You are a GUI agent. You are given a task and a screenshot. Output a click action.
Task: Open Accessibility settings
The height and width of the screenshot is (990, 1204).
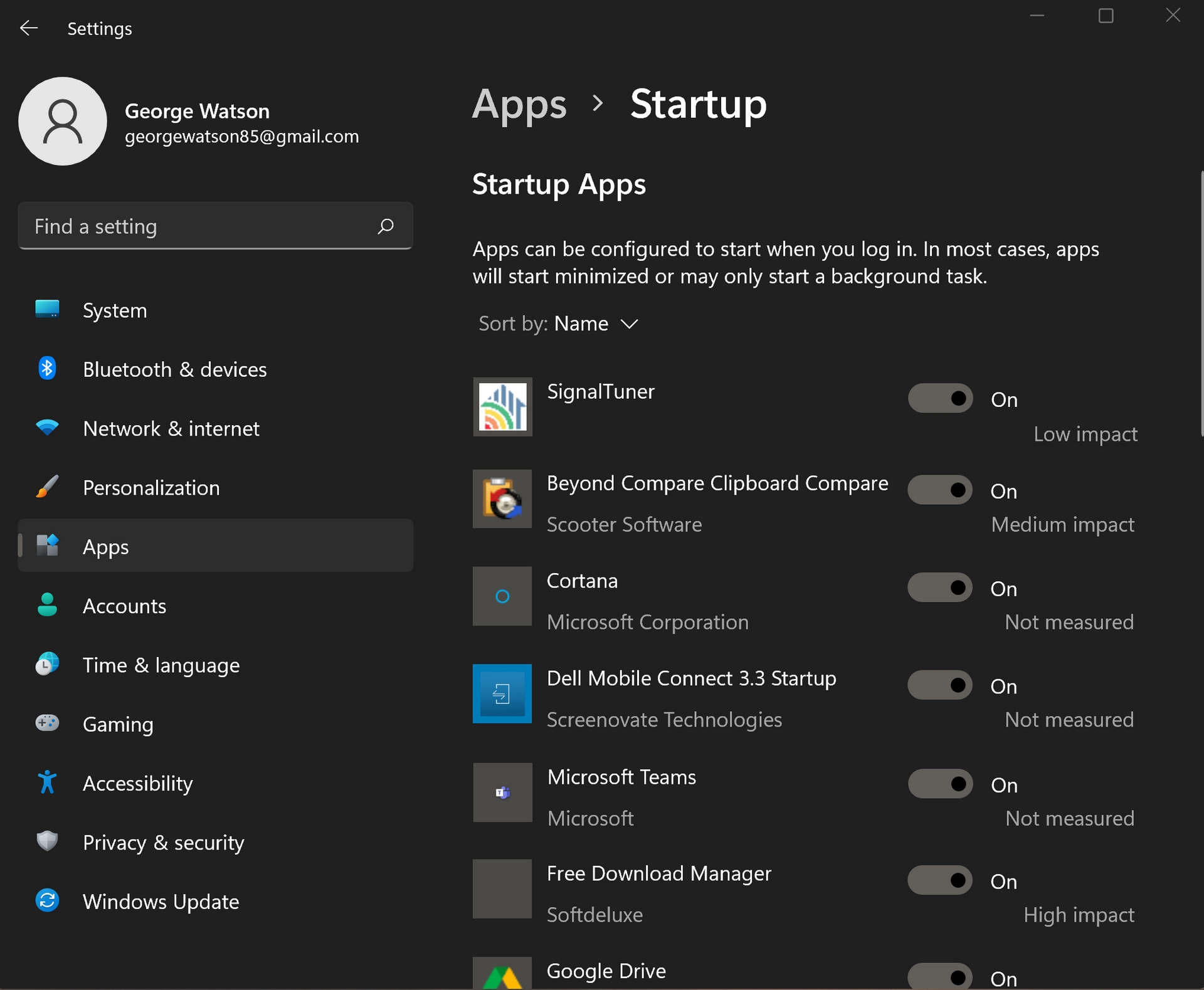(216, 783)
